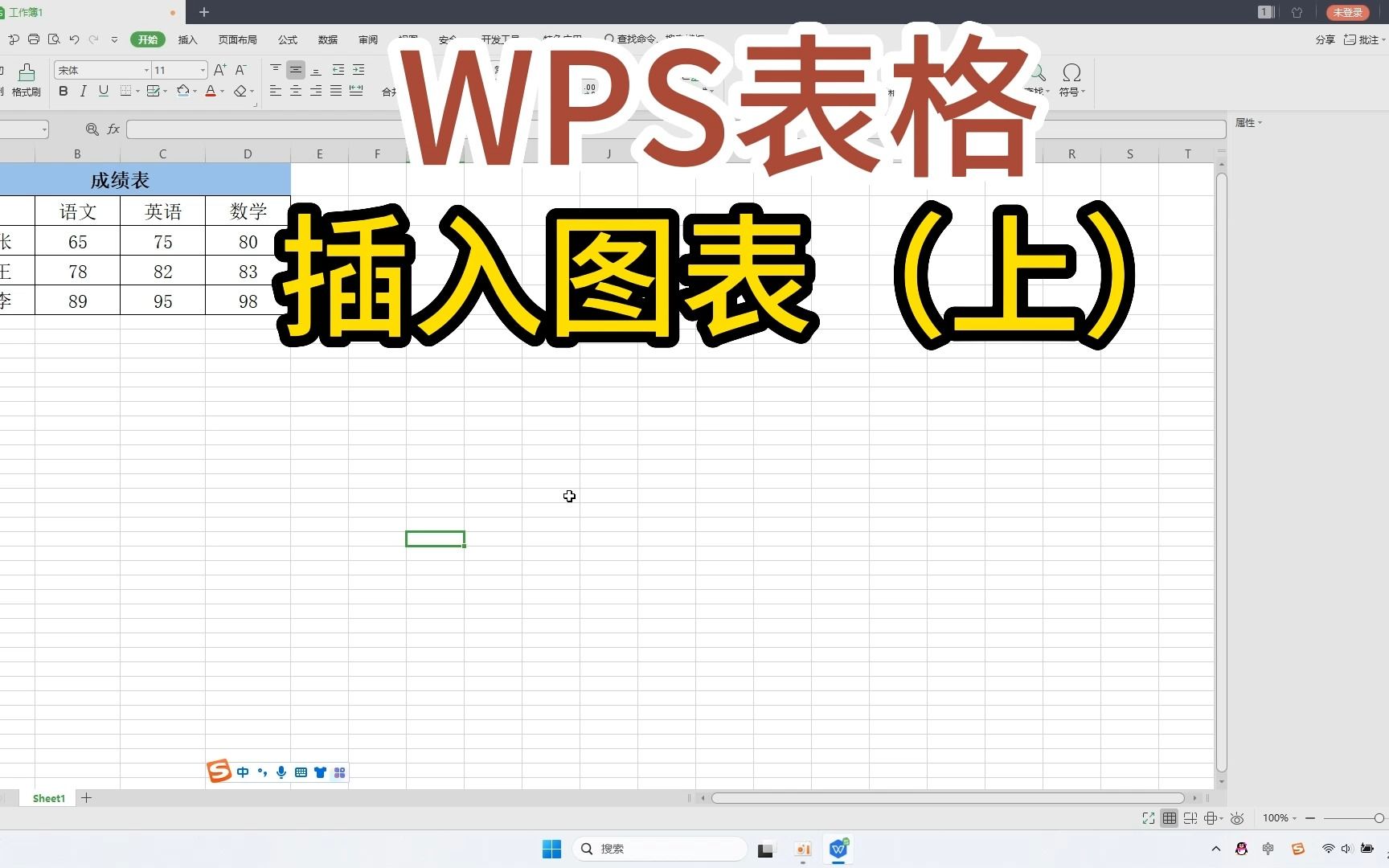Toggle Bold formatting
The width and height of the screenshot is (1389, 868).
tap(64, 91)
